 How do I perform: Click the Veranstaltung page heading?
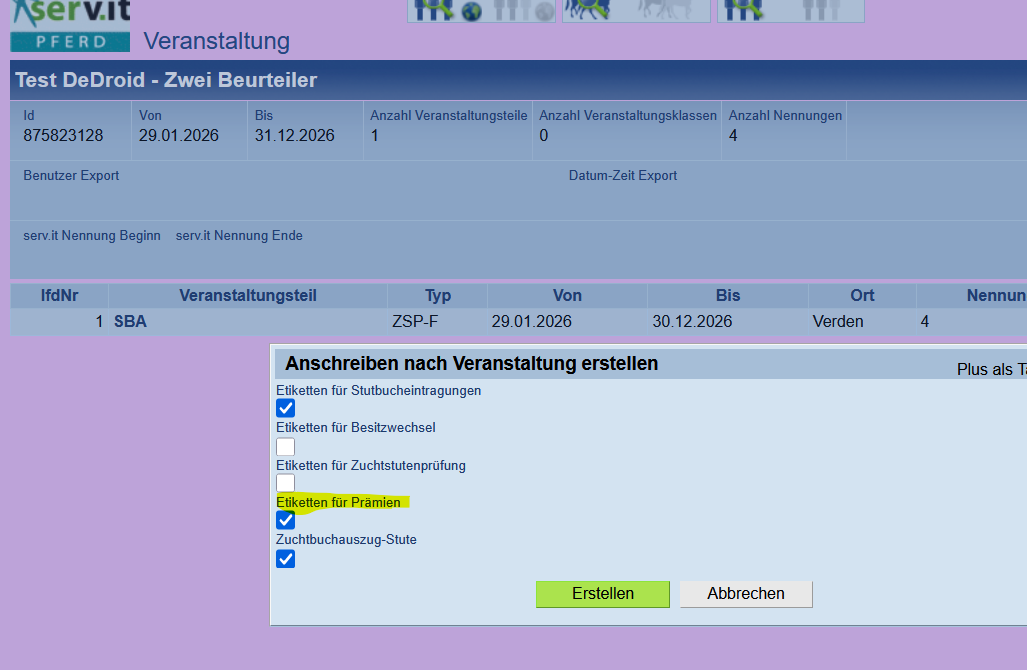point(217,41)
